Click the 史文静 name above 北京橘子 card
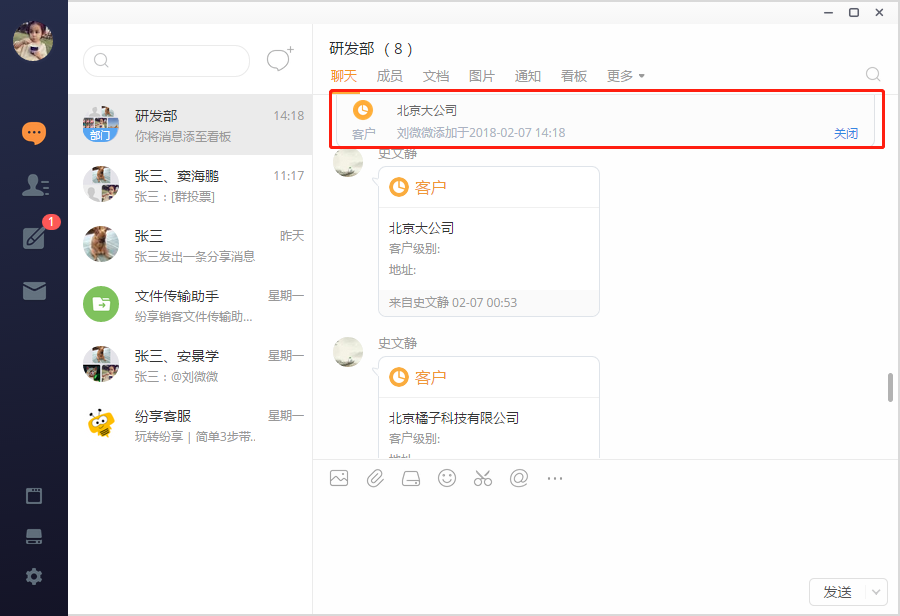 (397, 343)
